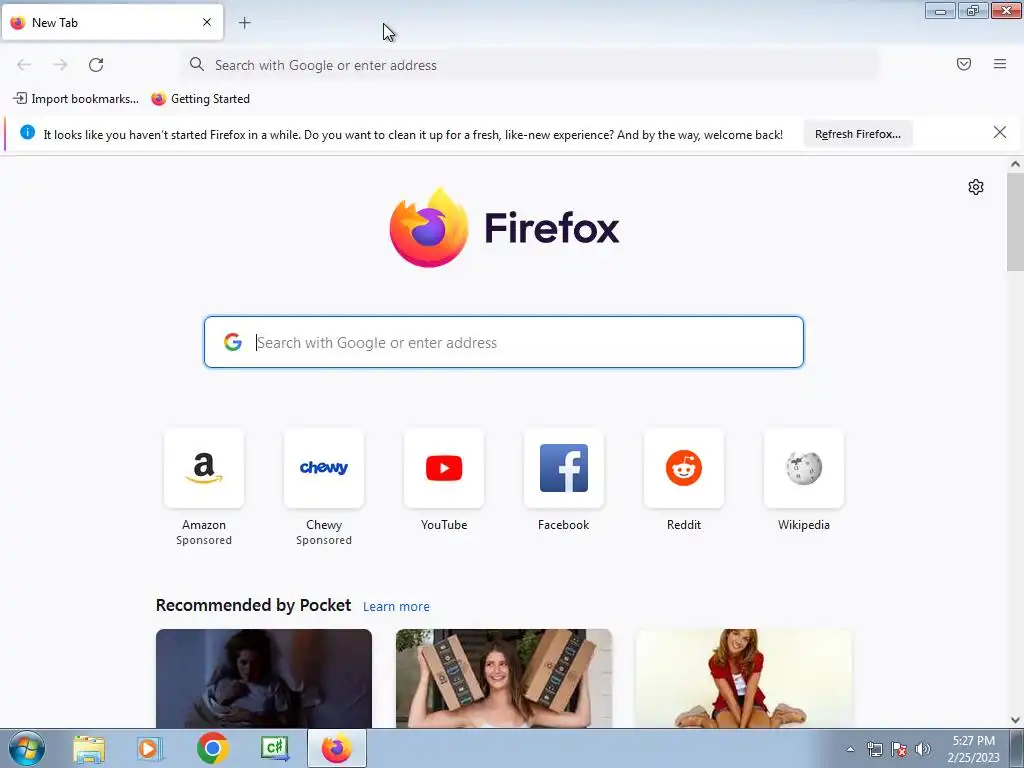Viewport: 1024px width, 768px height.
Task: Click the address bar search field
Action: pos(530,65)
